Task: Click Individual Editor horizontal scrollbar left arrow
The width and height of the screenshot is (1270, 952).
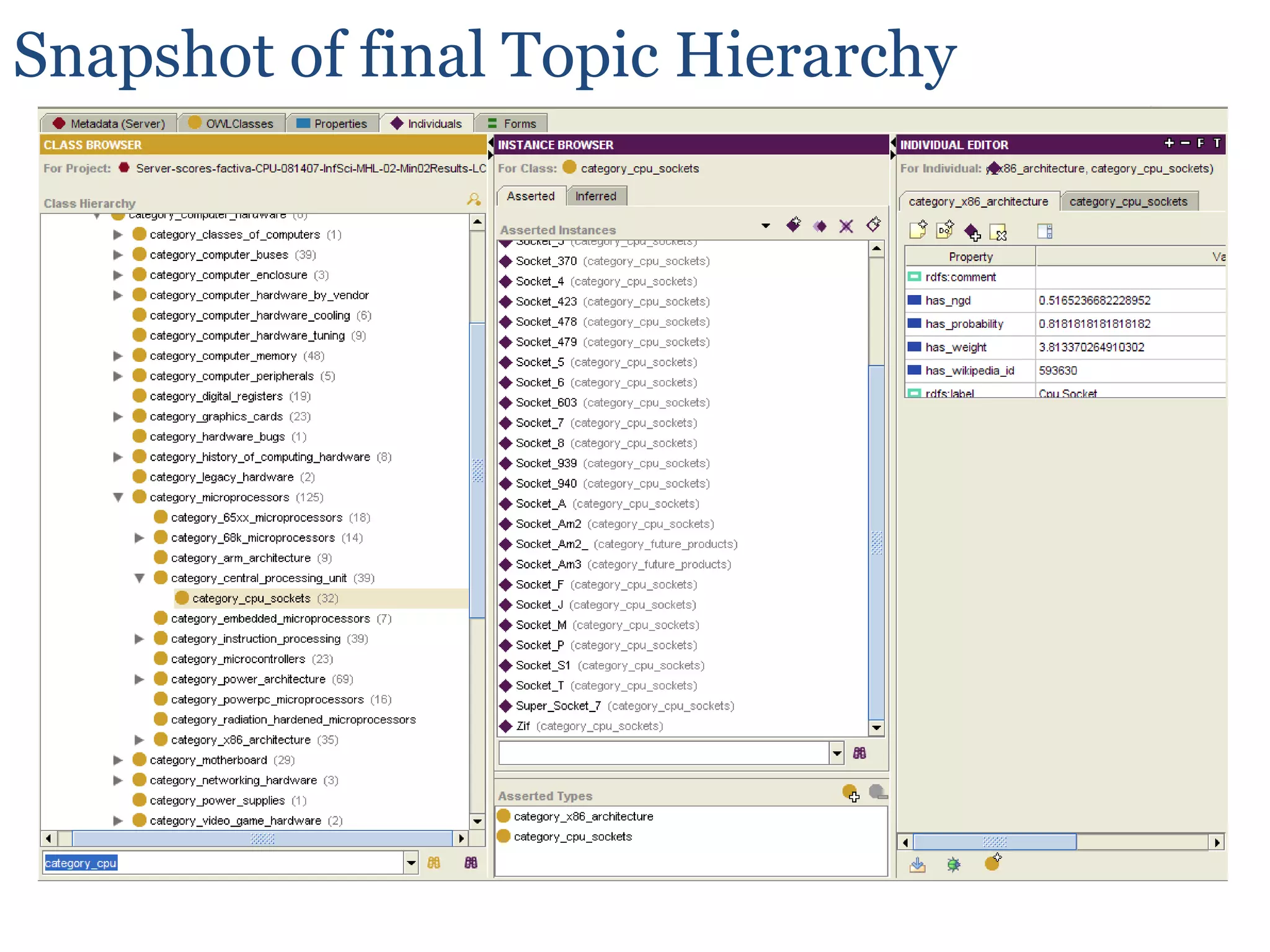Action: point(906,842)
